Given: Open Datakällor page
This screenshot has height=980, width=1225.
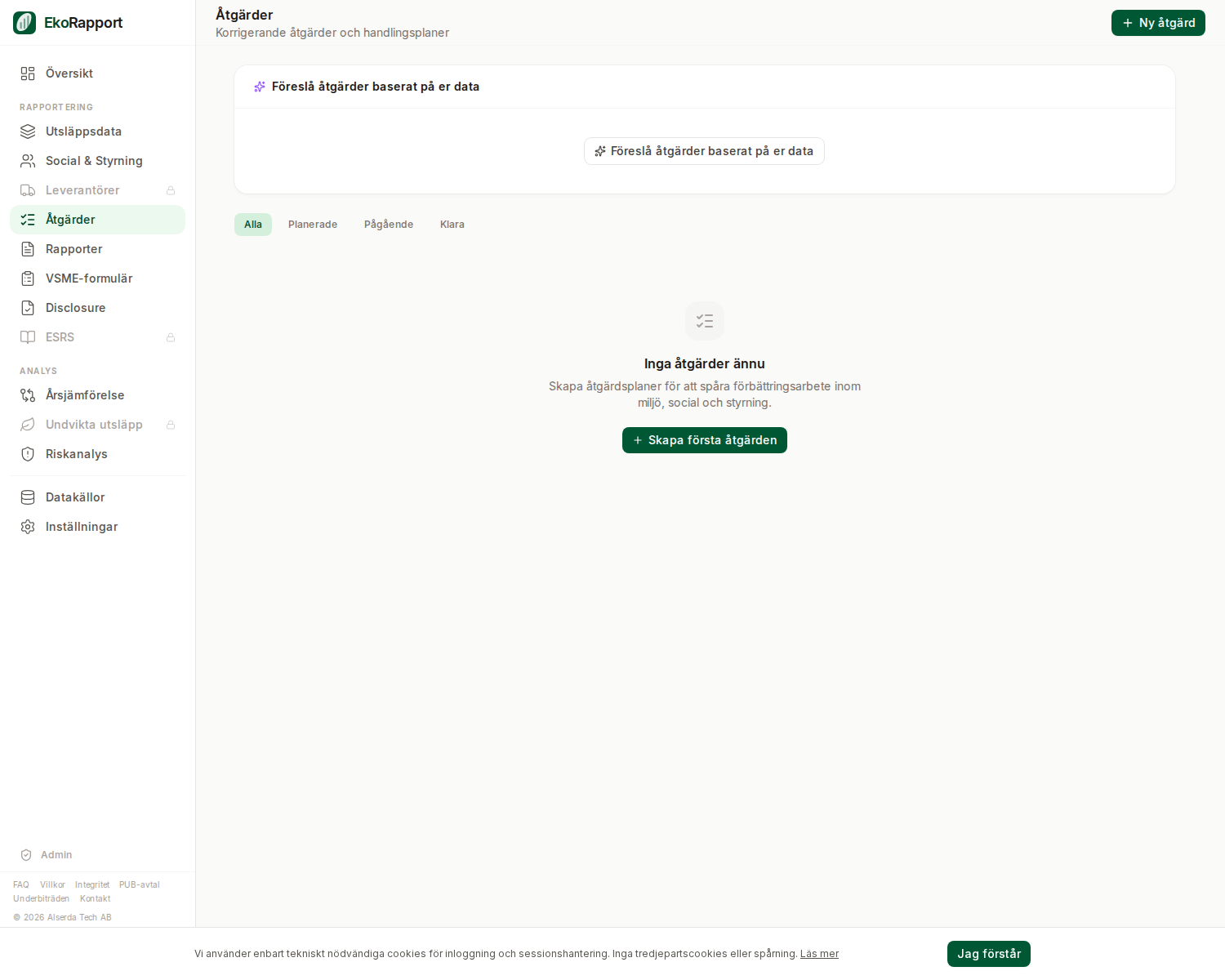Looking at the screenshot, I should [97, 497].
